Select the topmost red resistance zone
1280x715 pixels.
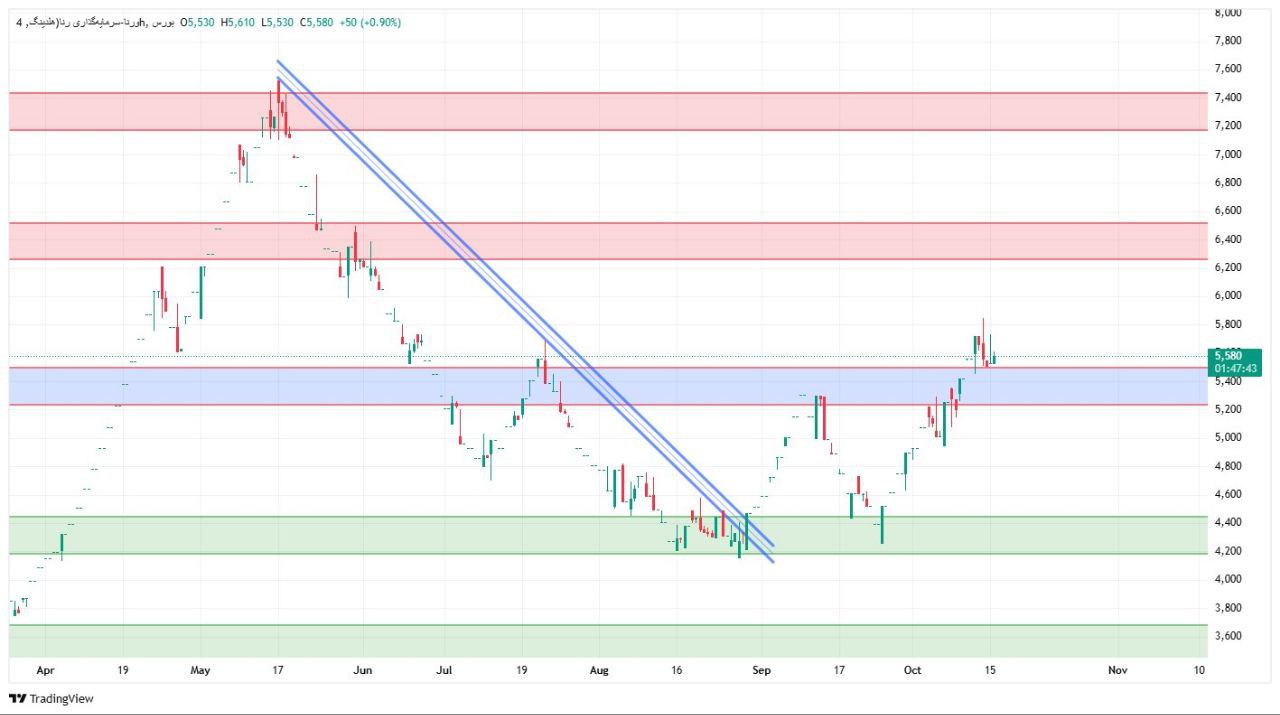(600, 111)
